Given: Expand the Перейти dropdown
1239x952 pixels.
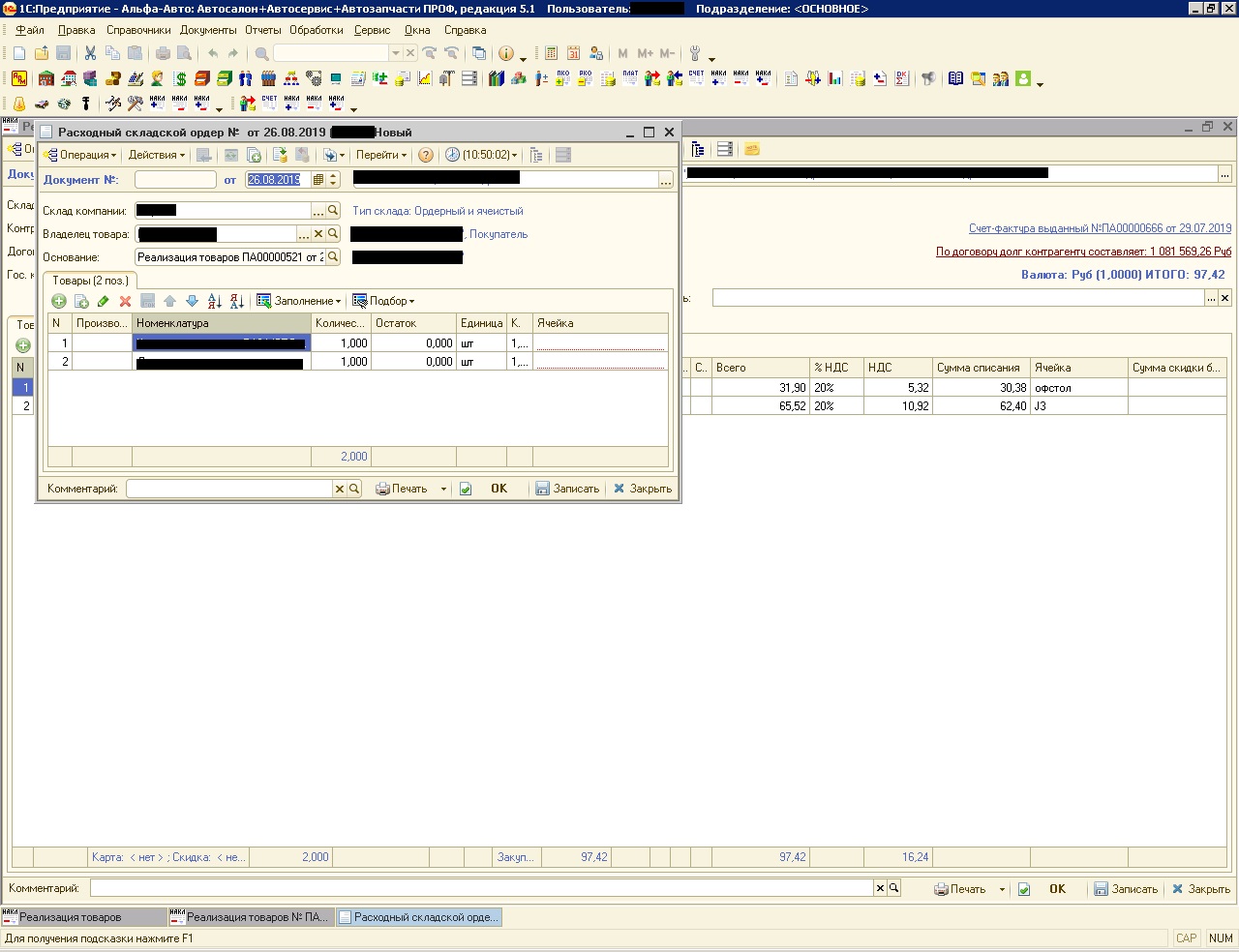Looking at the screenshot, I should coord(381,155).
